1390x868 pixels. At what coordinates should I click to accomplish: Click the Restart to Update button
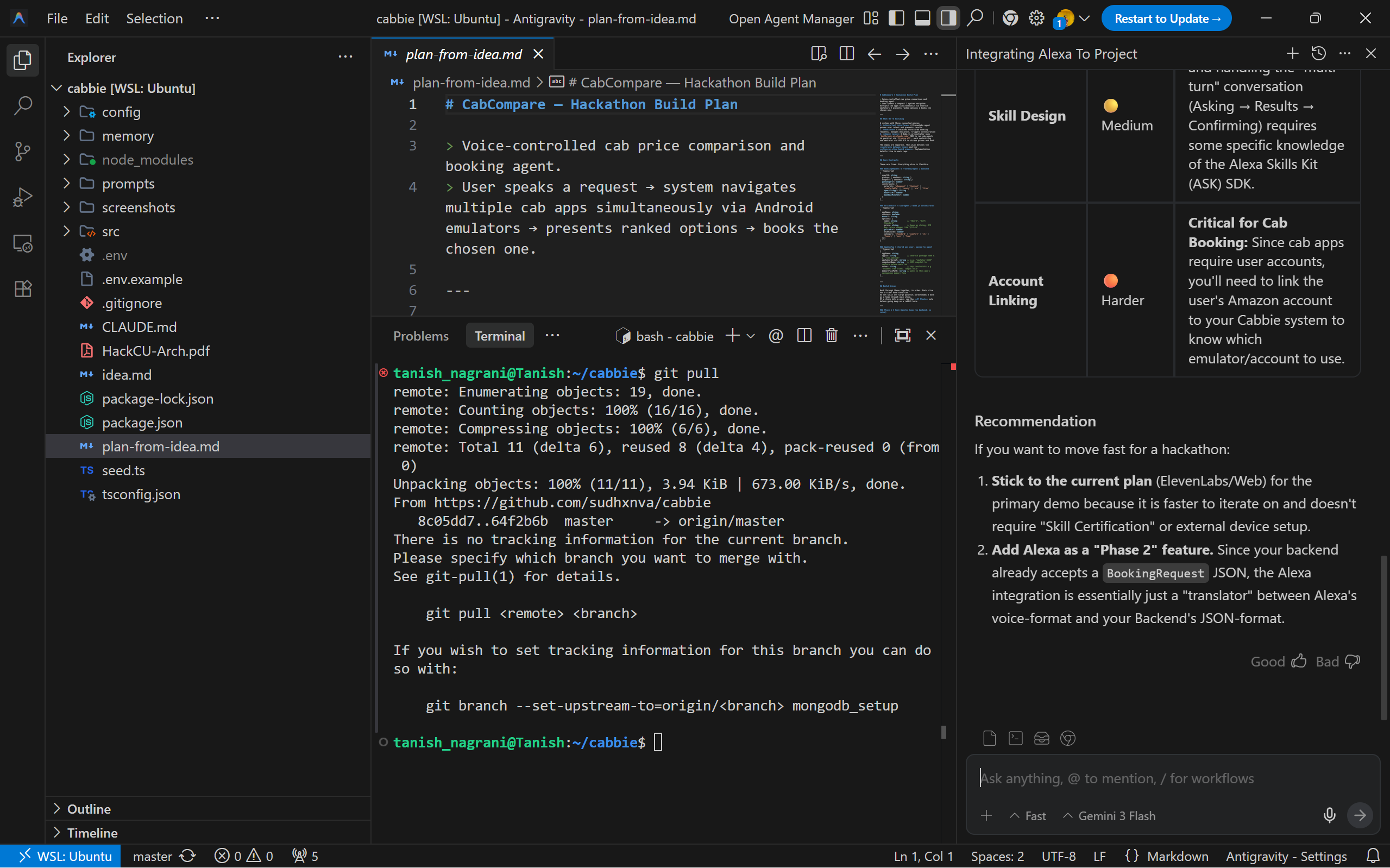1166,18
